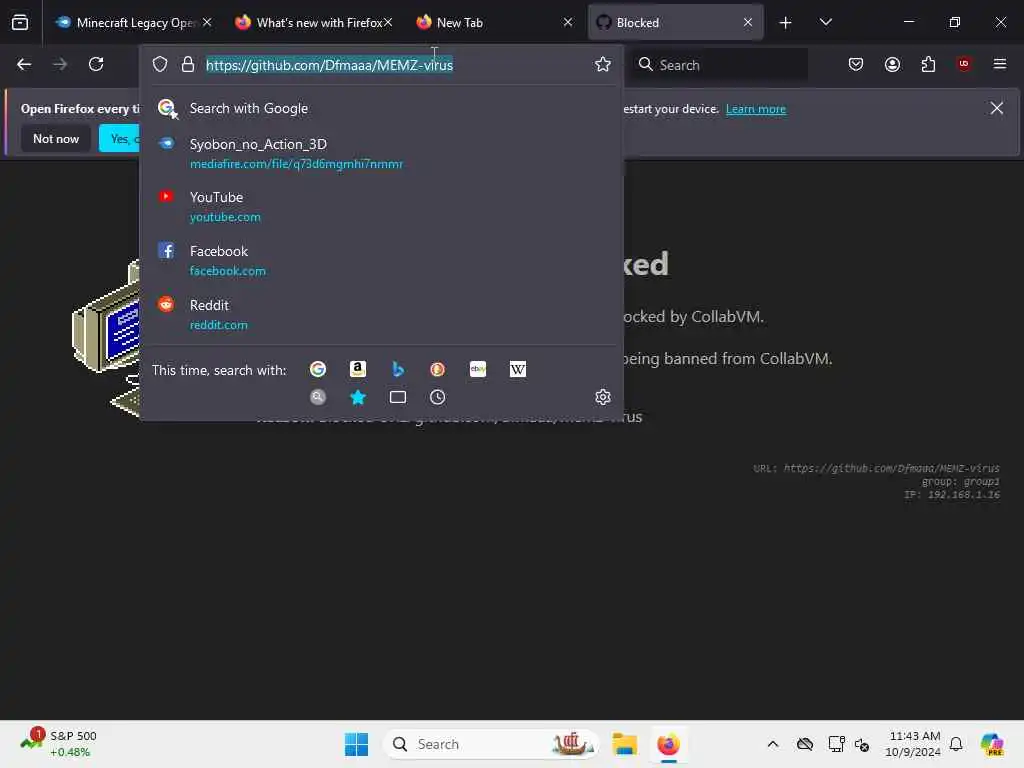Go back to previous page

point(24,64)
